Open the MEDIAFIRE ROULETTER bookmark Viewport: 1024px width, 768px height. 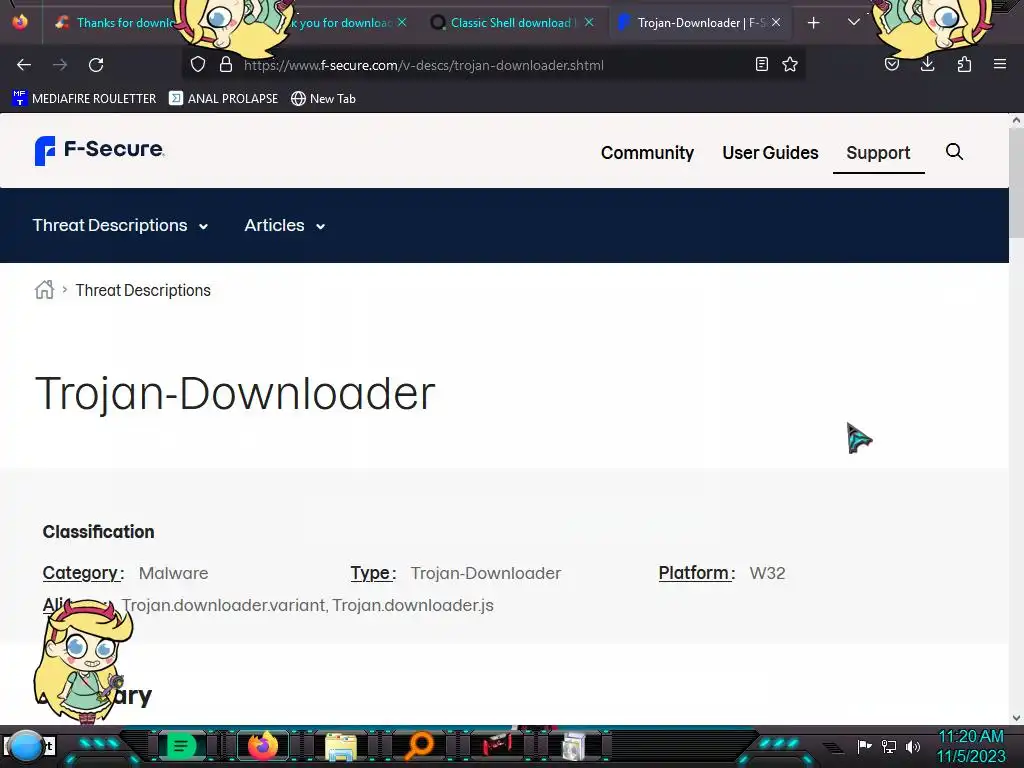click(84, 99)
